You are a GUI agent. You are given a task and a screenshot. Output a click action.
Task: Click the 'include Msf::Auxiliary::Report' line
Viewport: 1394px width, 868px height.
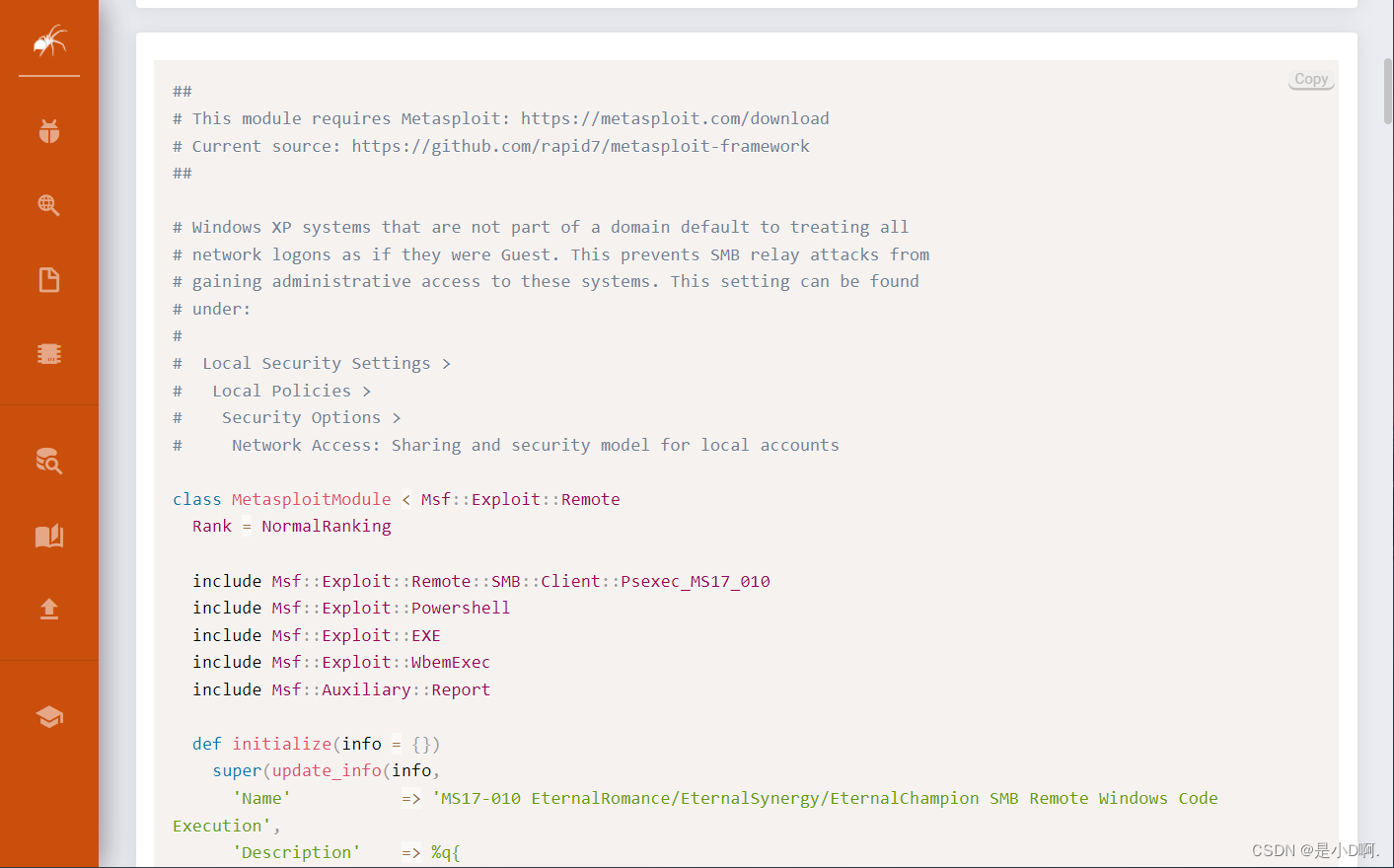341,689
